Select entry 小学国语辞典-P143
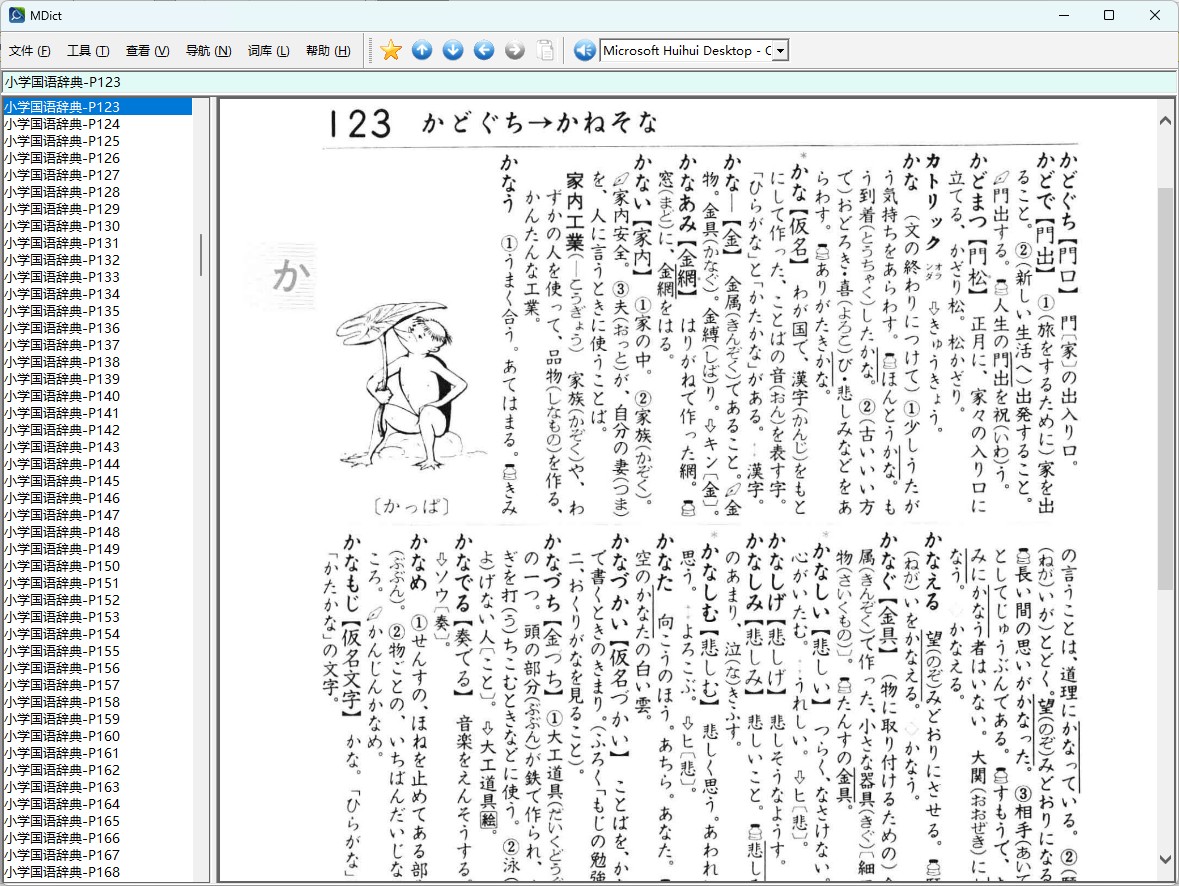The image size is (1179, 886). 97,447
